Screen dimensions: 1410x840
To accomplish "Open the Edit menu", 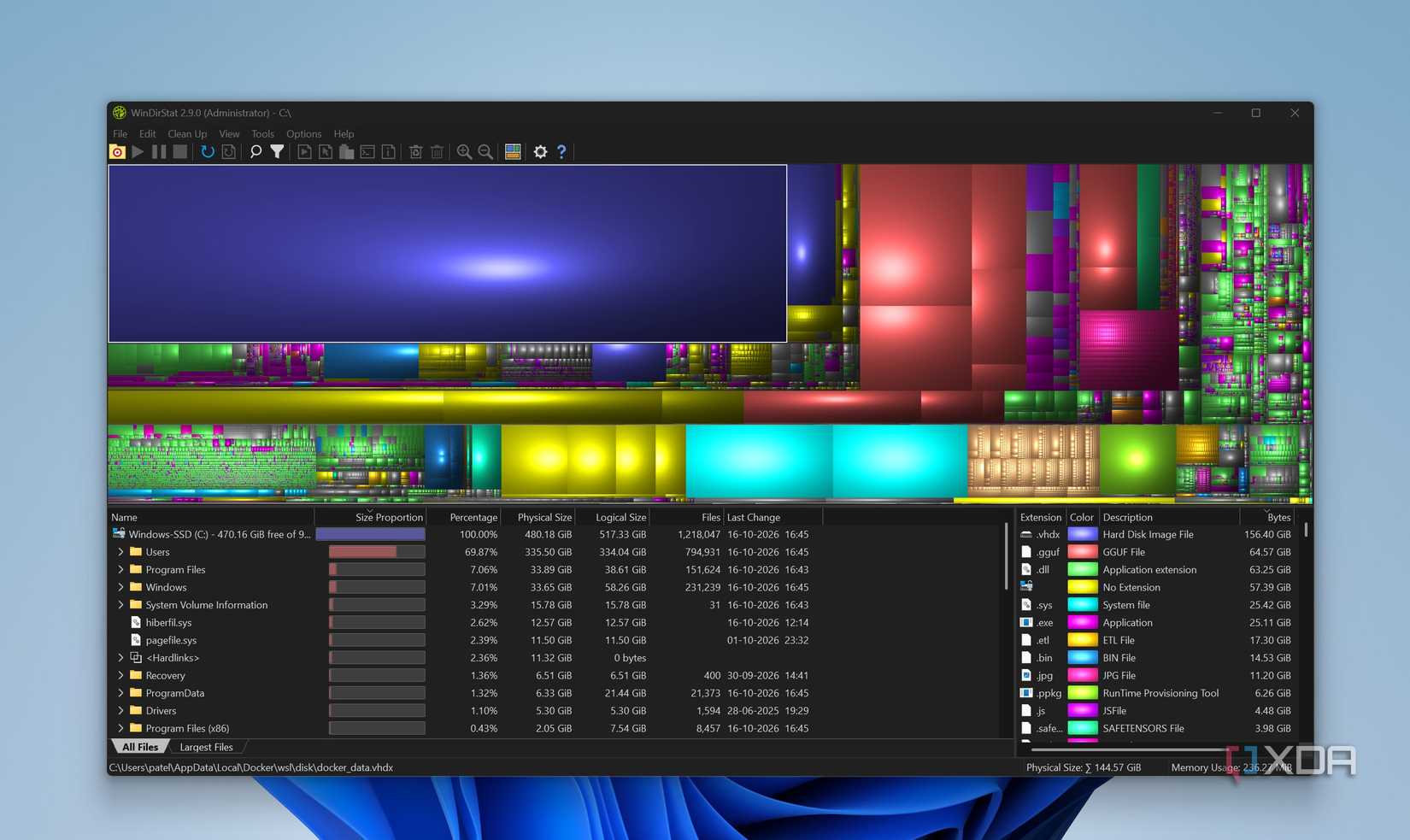I will tap(148, 134).
